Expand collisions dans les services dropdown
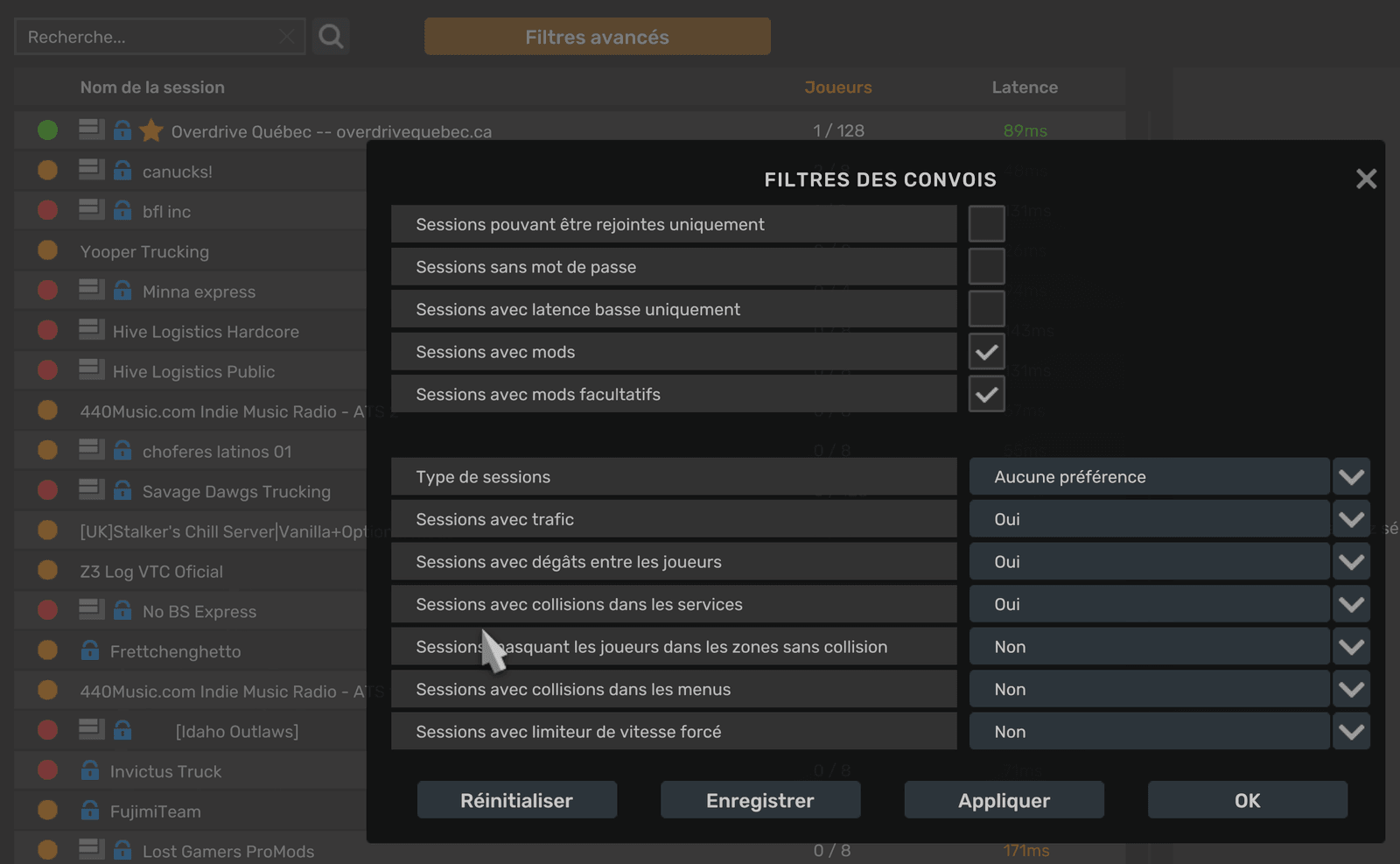 click(x=1351, y=604)
